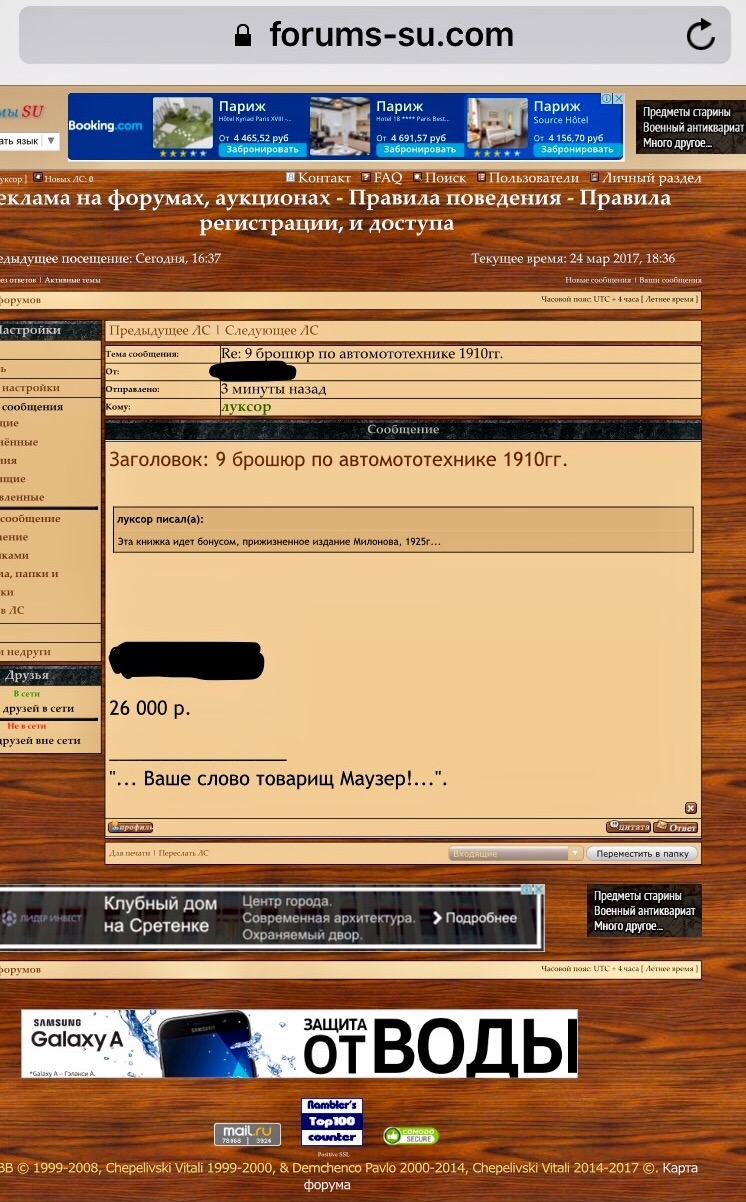Click the Профиль button under the message
This screenshot has width=746, height=1202.
tap(131, 827)
